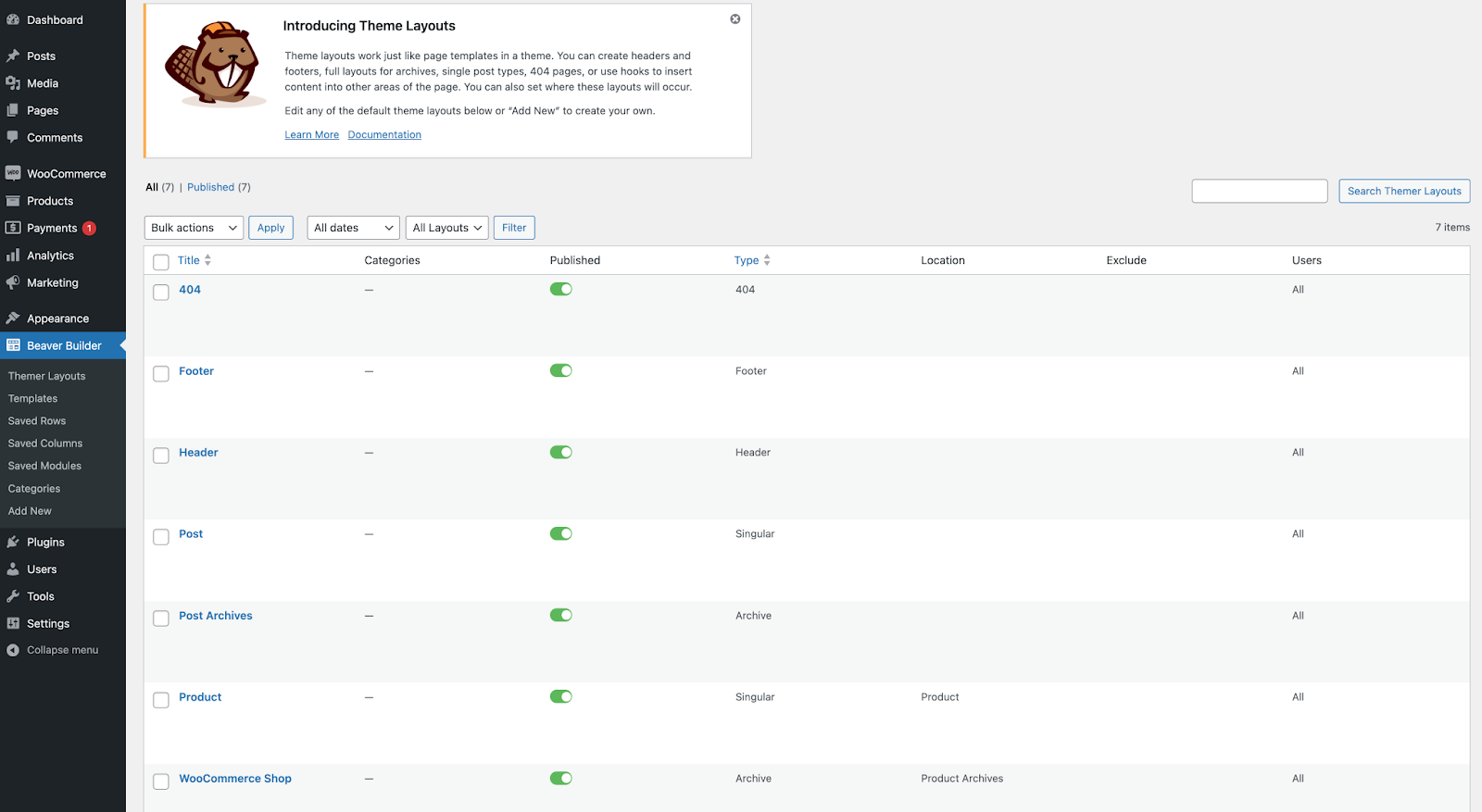Open the All dates dropdown
This screenshot has height=812, width=1482.
354,228
